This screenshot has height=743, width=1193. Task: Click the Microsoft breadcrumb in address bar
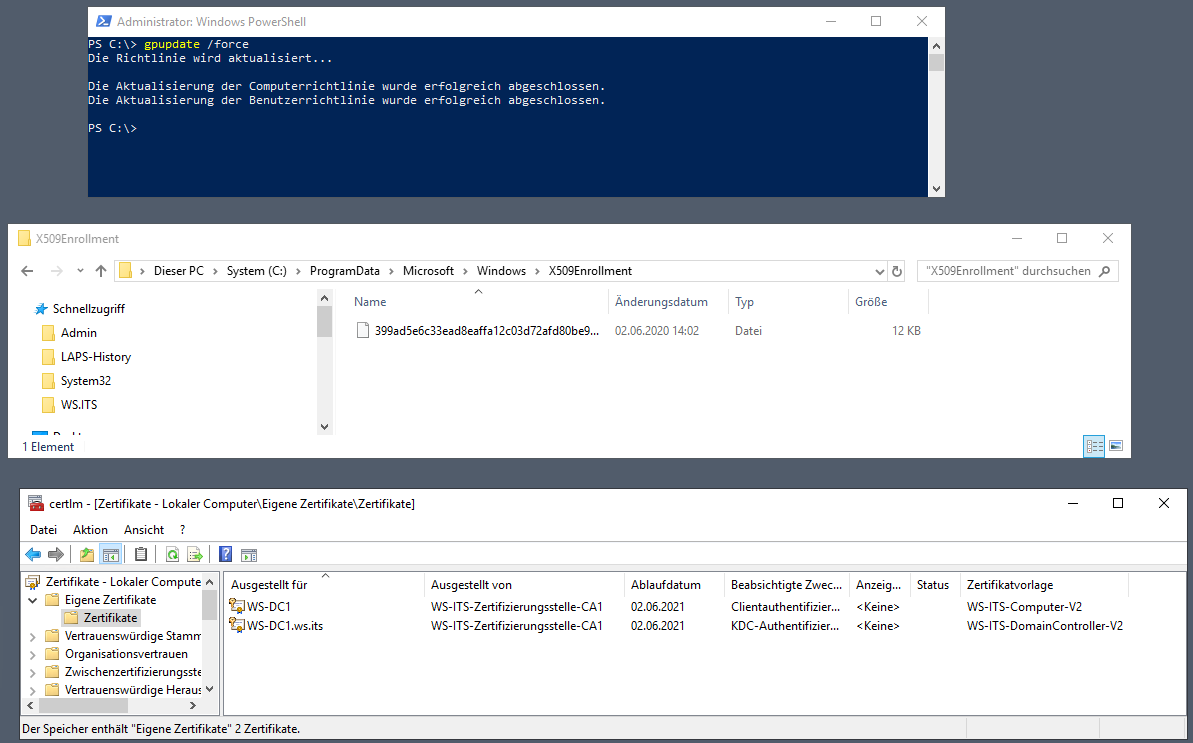click(x=428, y=271)
